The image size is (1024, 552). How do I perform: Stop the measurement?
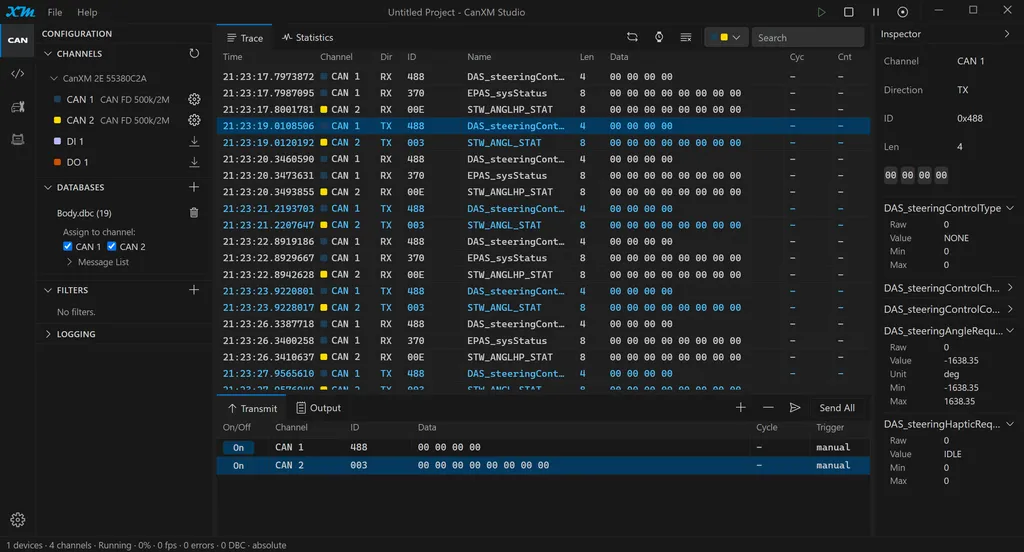[848, 12]
